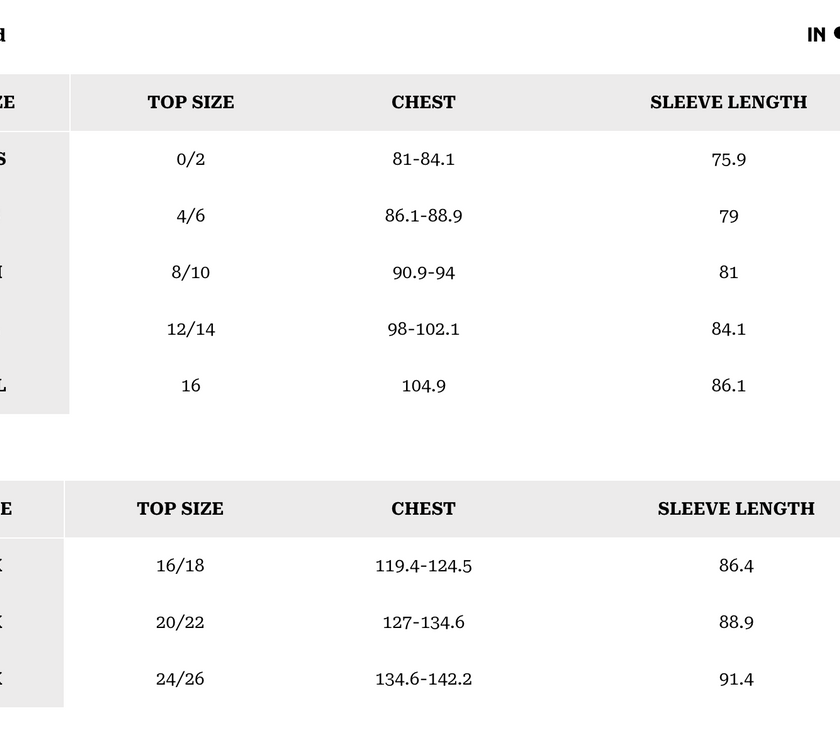Select the 8/10 top size cell
Viewport: 840px width, 740px height.
pos(191,272)
